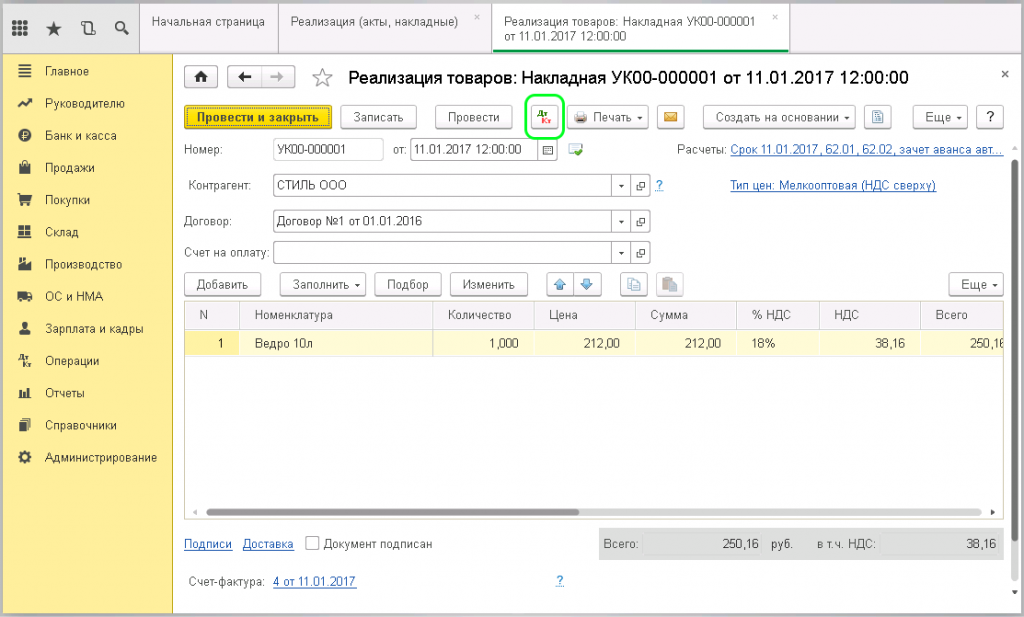Click the Провести и закрыть button

[257, 117]
